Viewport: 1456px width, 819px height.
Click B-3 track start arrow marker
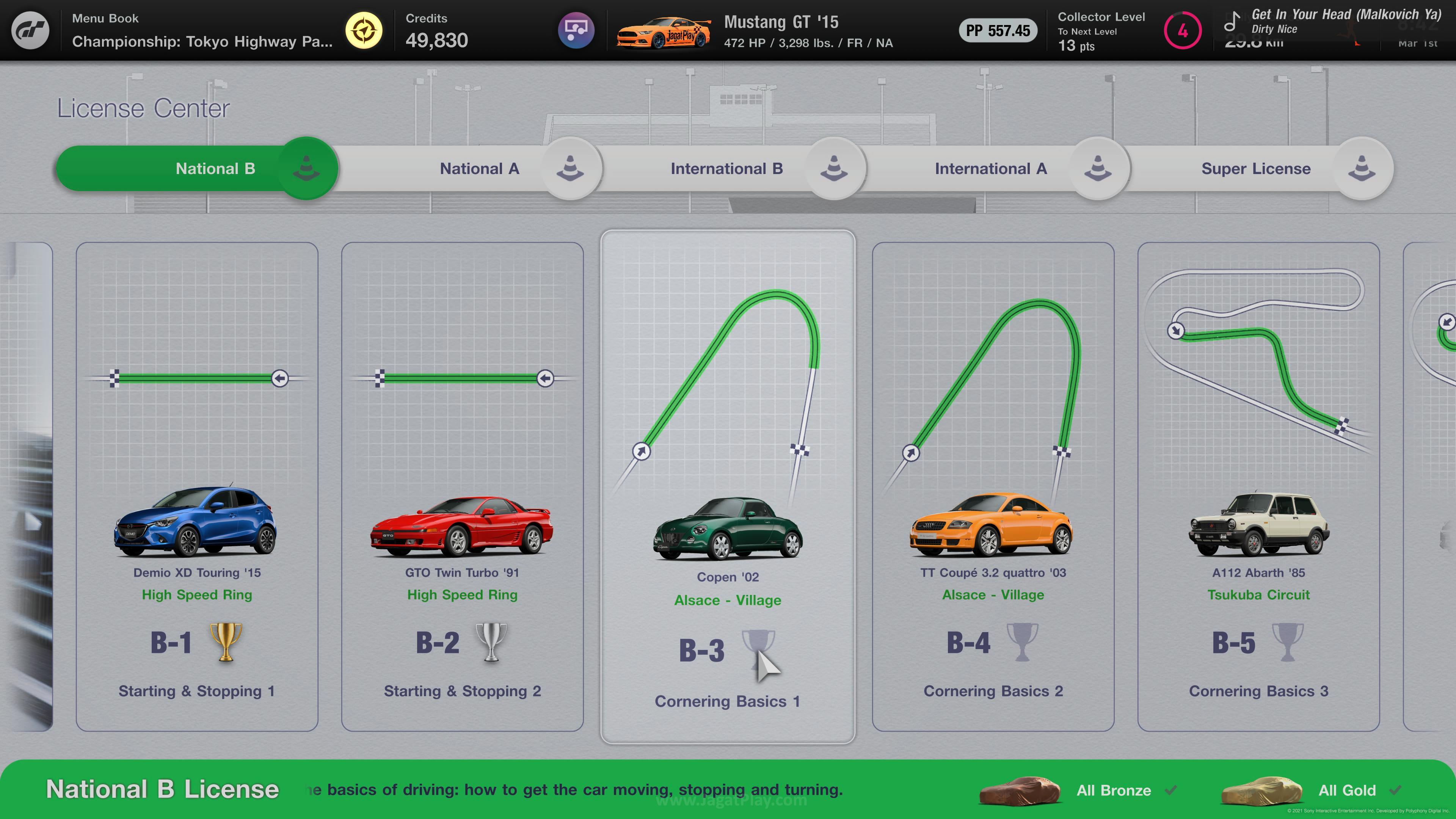click(641, 451)
